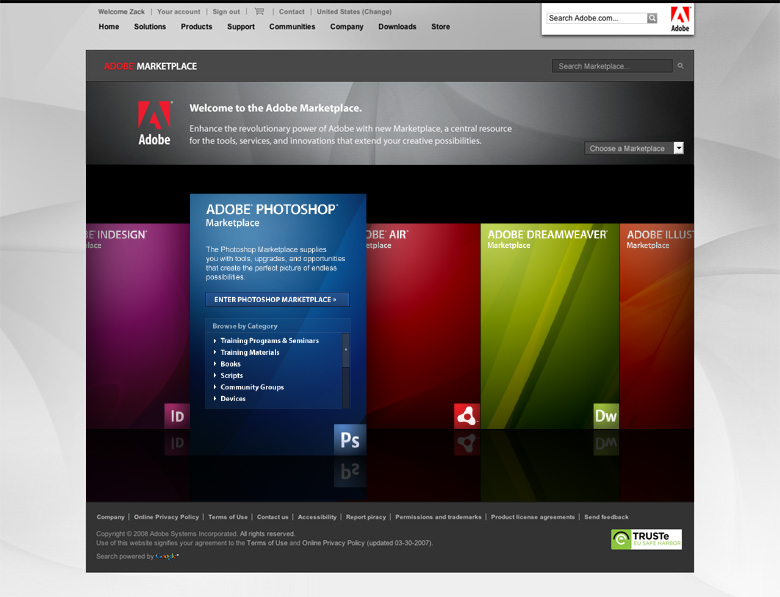The height and width of the screenshot is (597, 780).
Task: Click the Search Adobe.com input field
Action: pos(597,18)
